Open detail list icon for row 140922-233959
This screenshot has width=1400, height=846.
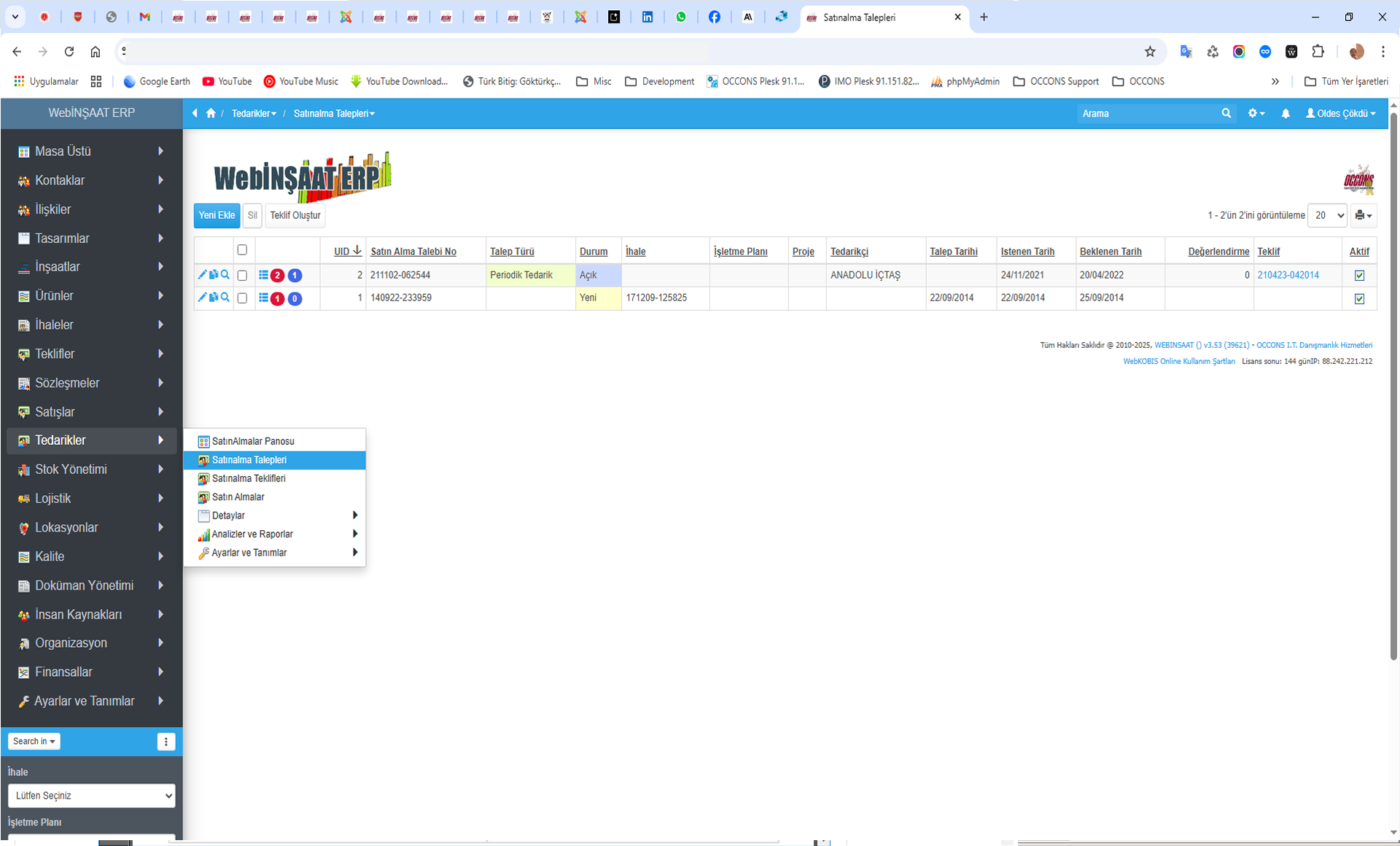coord(263,298)
